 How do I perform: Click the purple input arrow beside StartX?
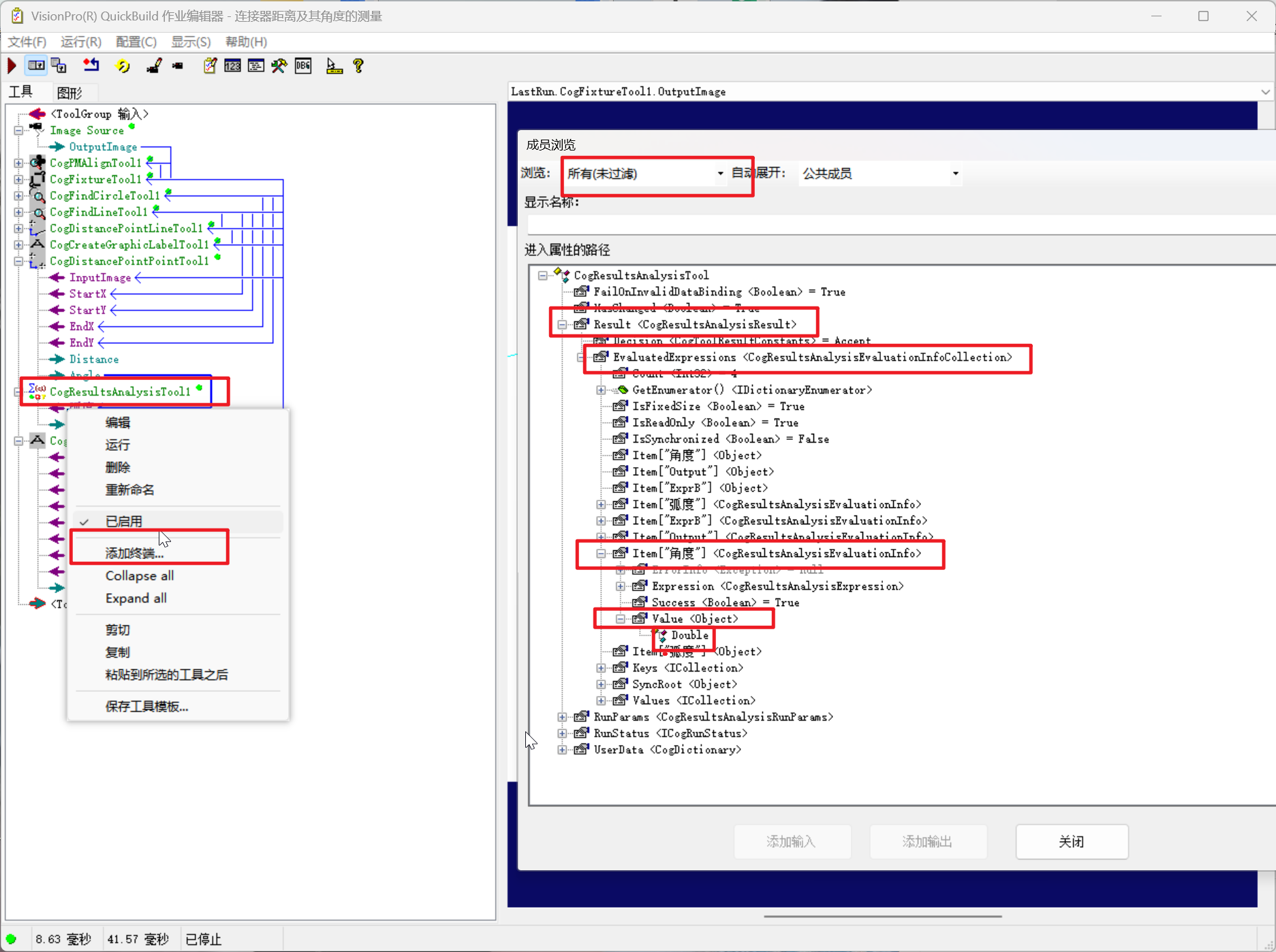(57, 293)
